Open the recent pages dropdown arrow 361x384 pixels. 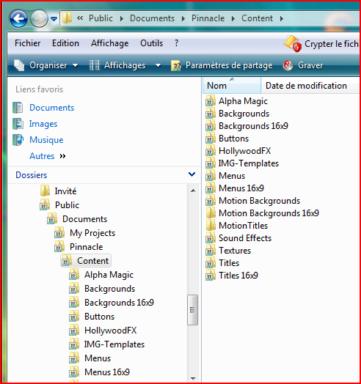(54, 19)
